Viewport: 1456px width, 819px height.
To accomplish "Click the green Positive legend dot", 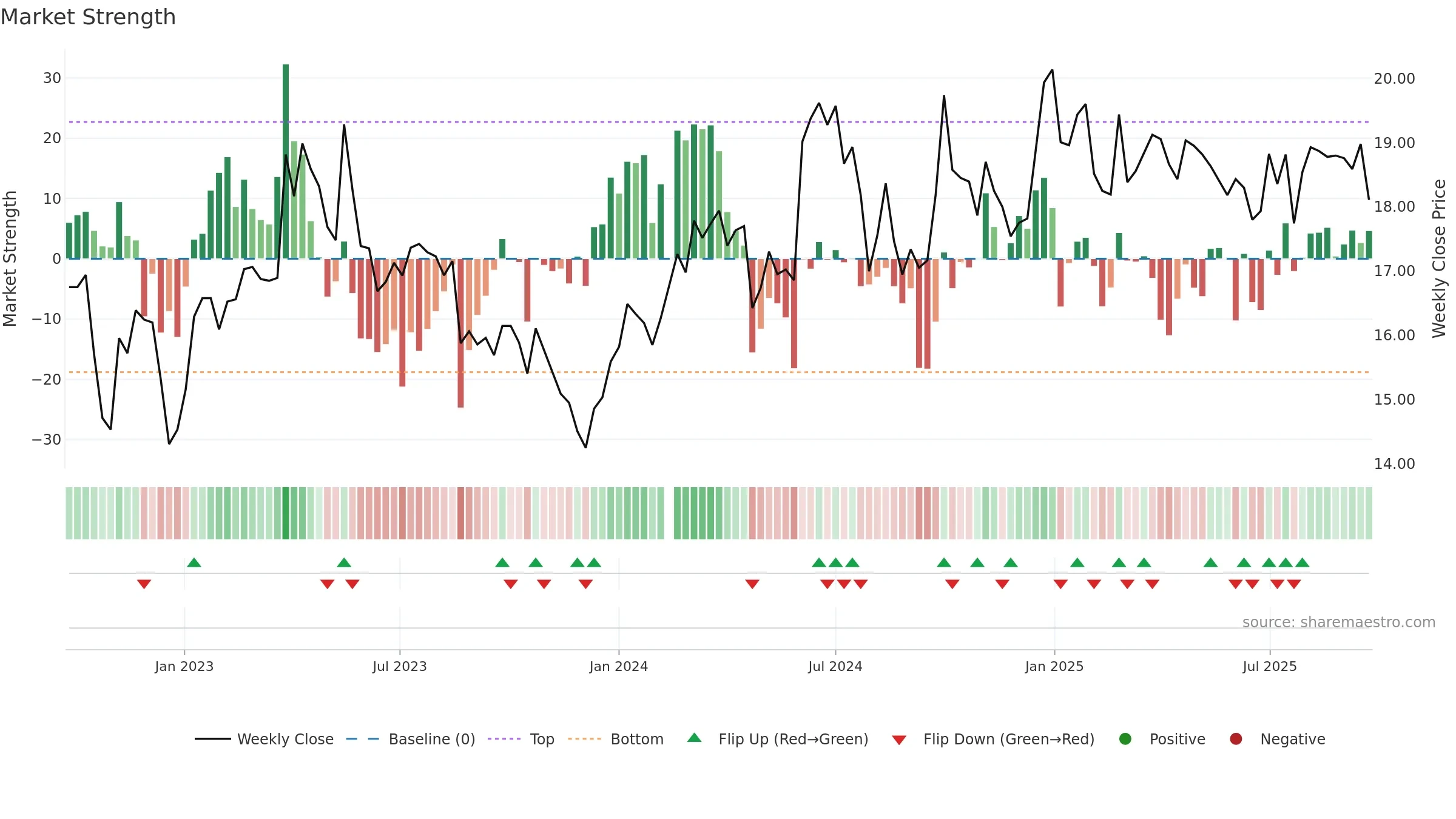I will coord(1125,739).
